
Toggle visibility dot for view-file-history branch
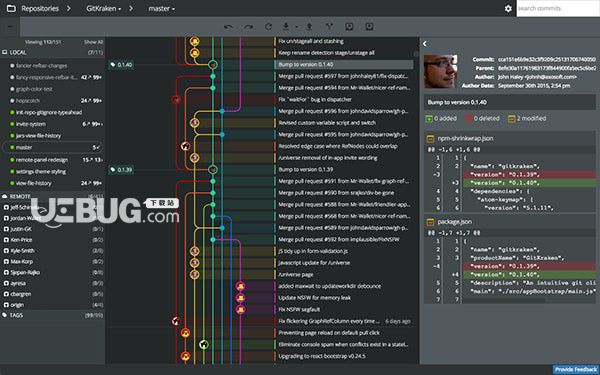click(x=12, y=183)
